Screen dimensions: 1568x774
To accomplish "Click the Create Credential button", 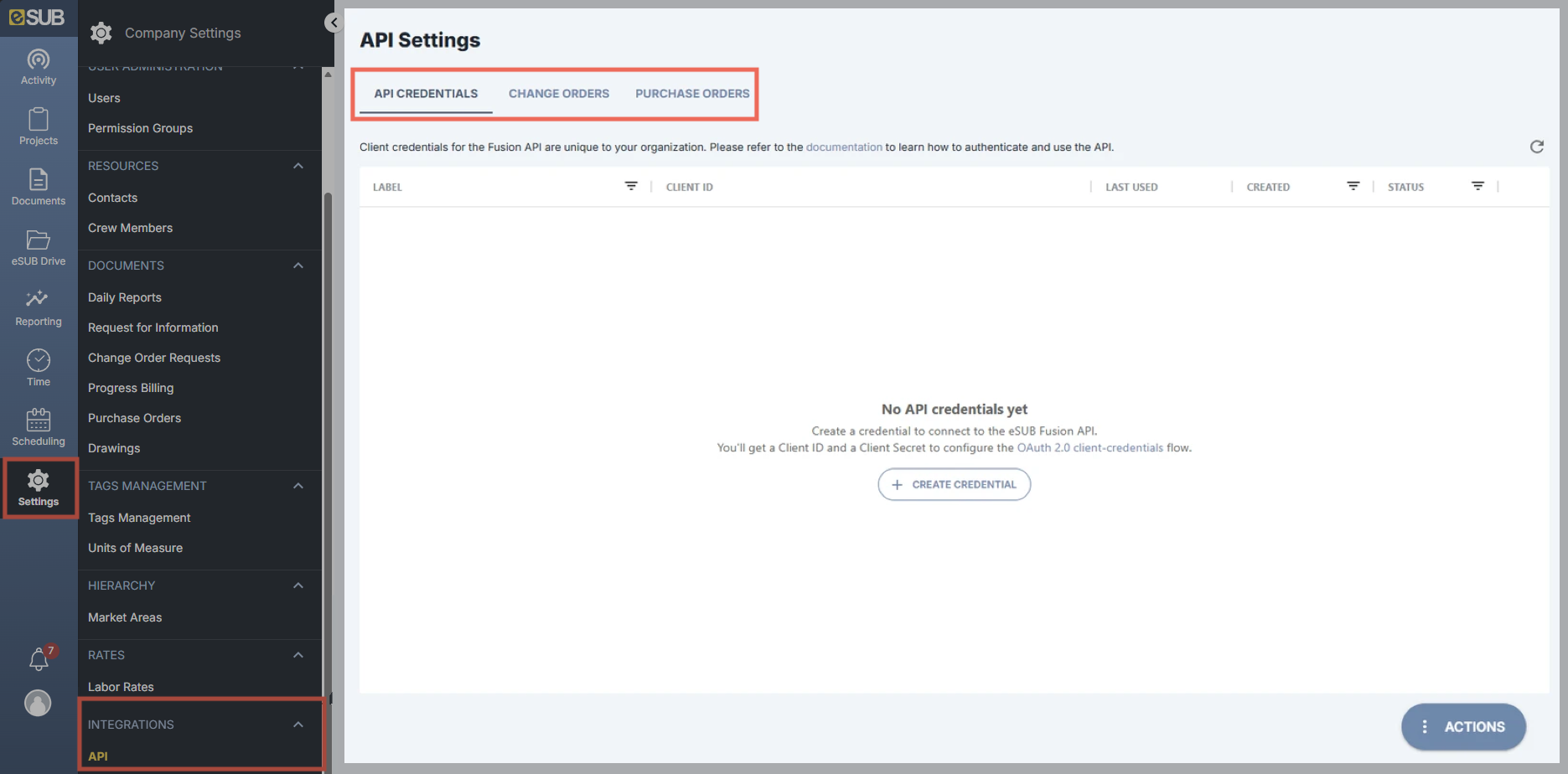I will (954, 484).
